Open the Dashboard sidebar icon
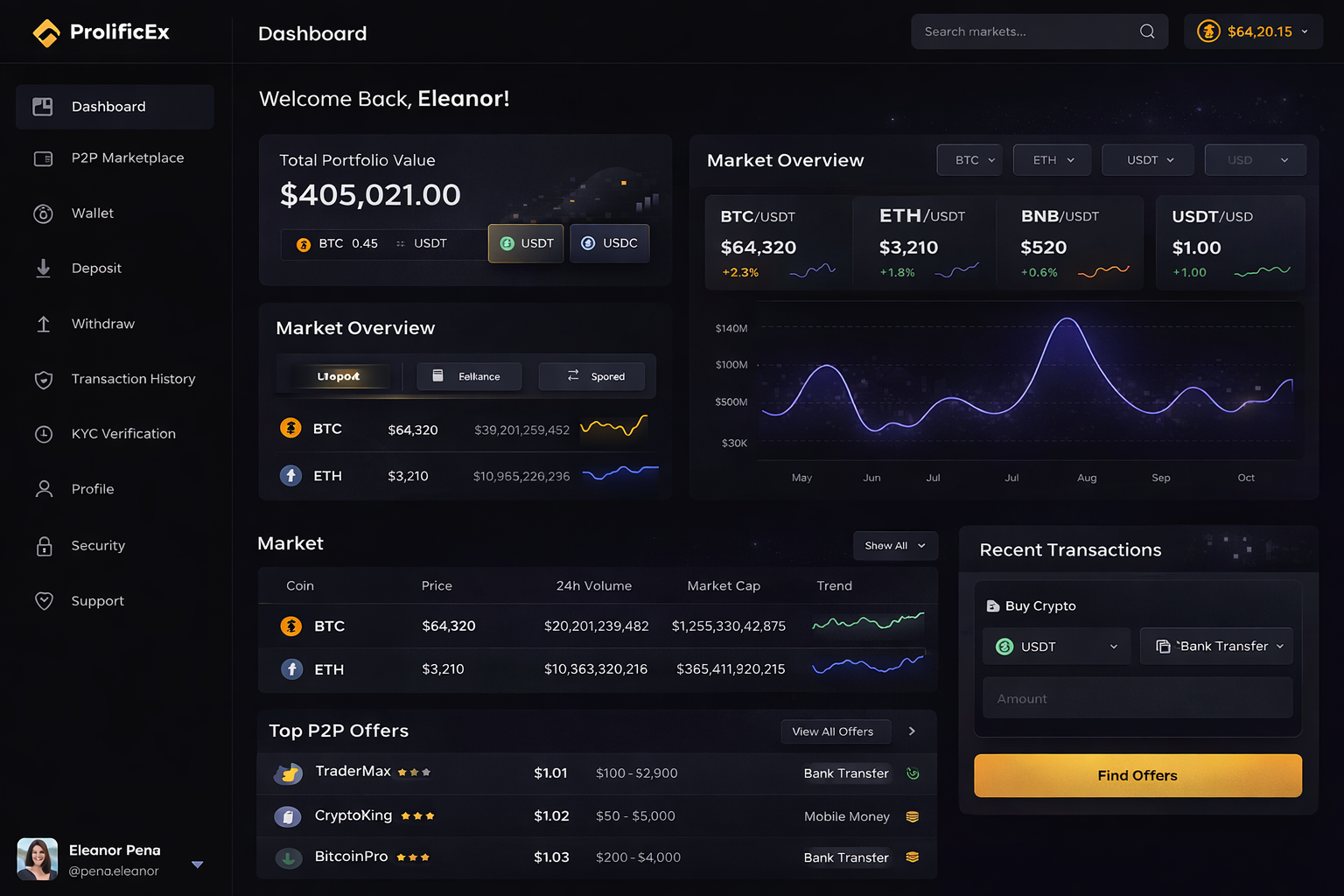 coord(44,106)
